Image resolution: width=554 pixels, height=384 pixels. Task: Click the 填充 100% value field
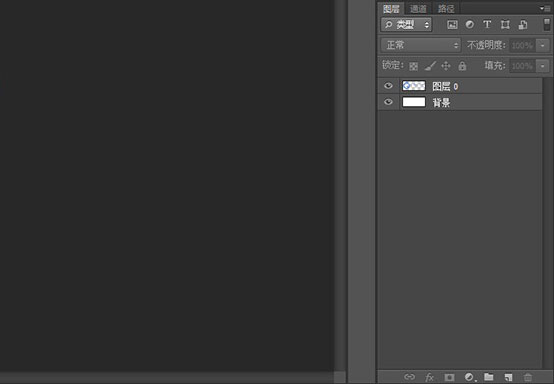(x=522, y=66)
